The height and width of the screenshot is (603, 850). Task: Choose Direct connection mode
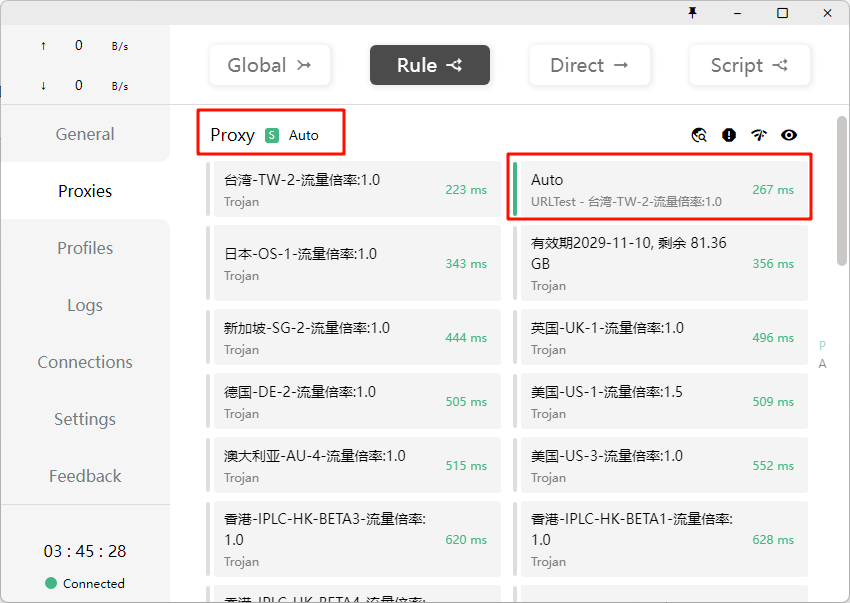(589, 65)
